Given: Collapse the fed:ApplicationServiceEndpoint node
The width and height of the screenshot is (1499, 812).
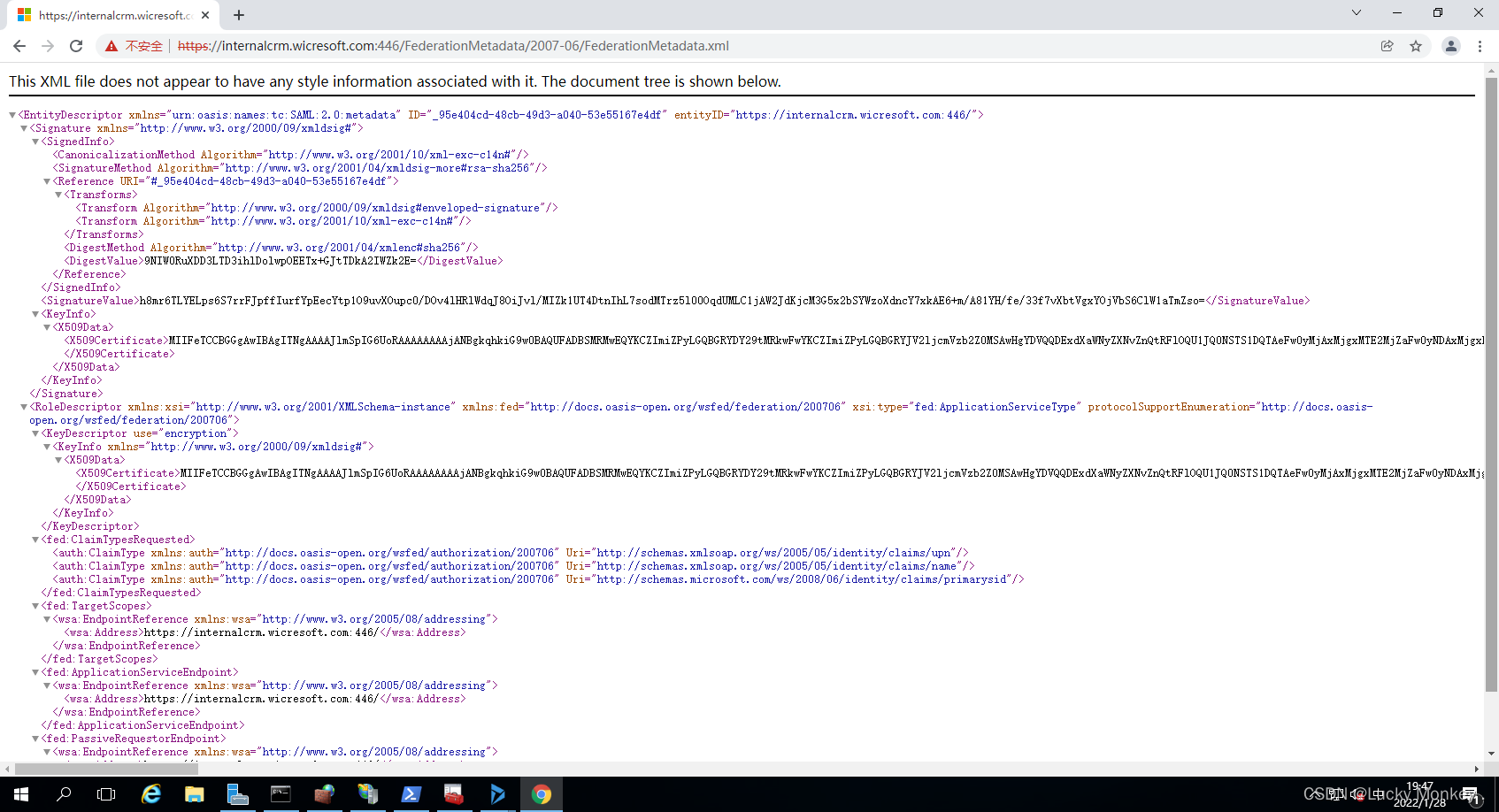Looking at the screenshot, I should coord(35,672).
